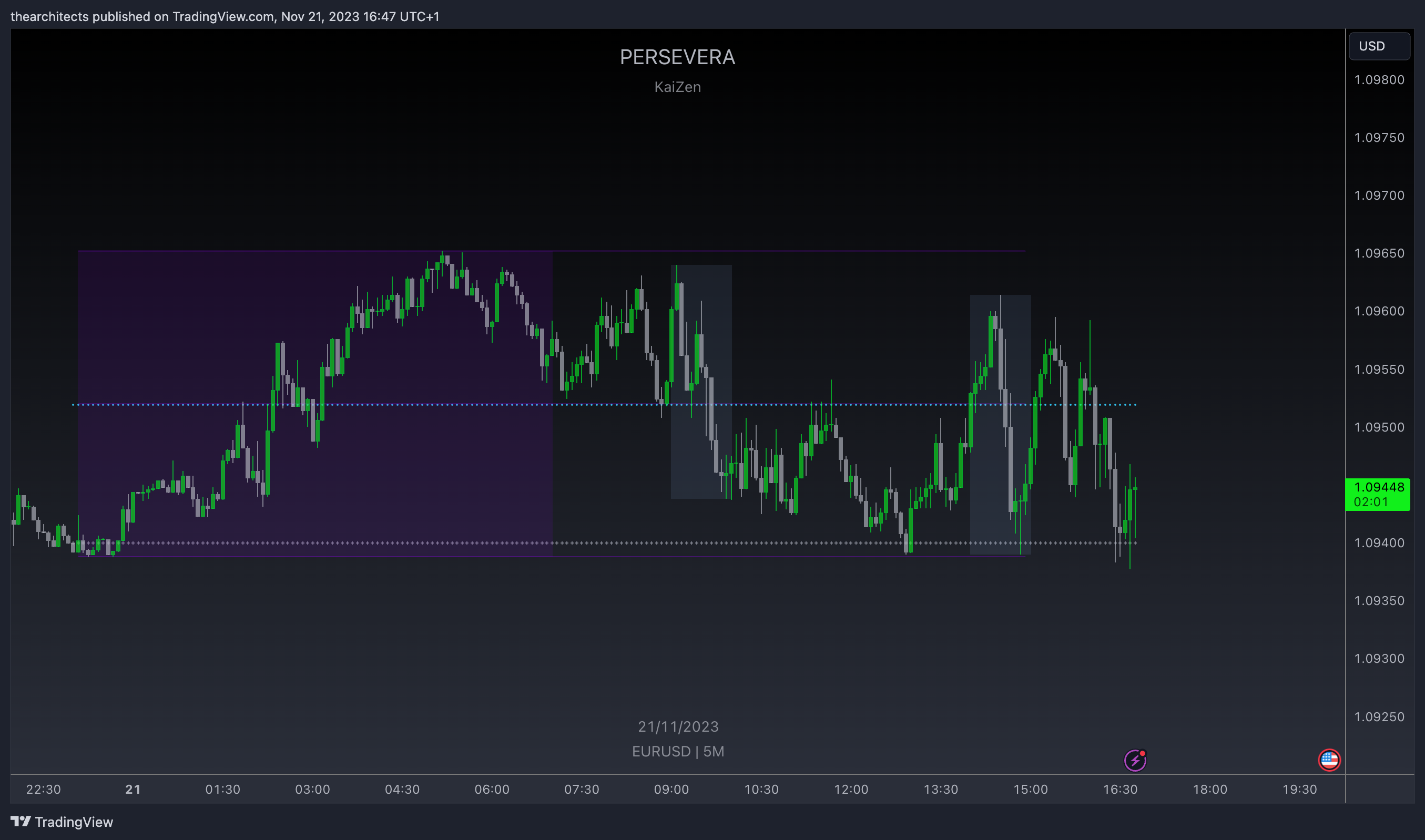This screenshot has height=840, width=1425.
Task: Click the bold 21 date label on time axis
Action: [x=133, y=789]
